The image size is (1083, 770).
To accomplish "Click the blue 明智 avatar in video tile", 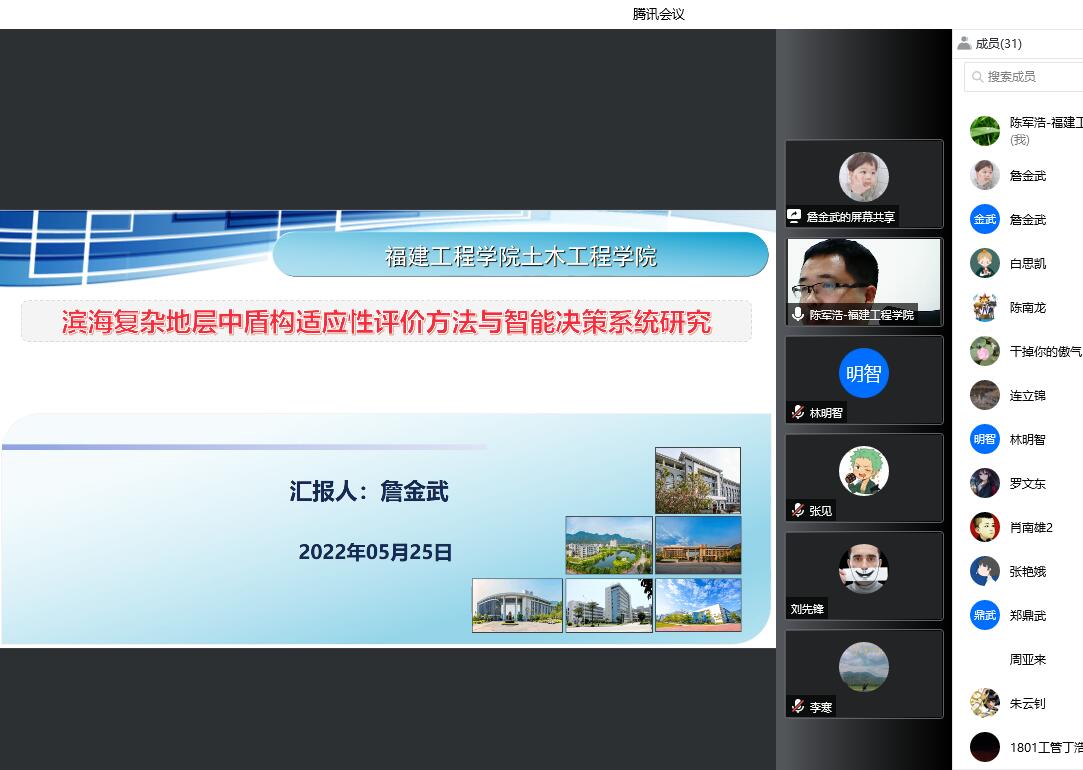I will pyautogui.click(x=863, y=373).
